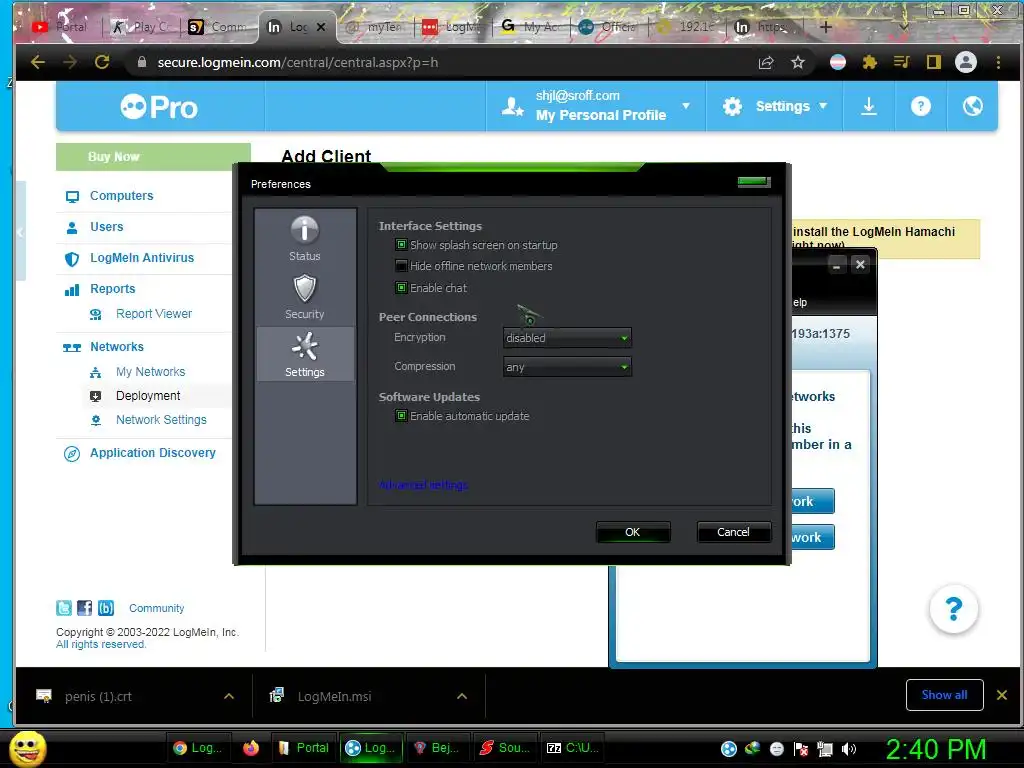Click Show all downloads
Screen dimensions: 1024x768
click(x=944, y=695)
